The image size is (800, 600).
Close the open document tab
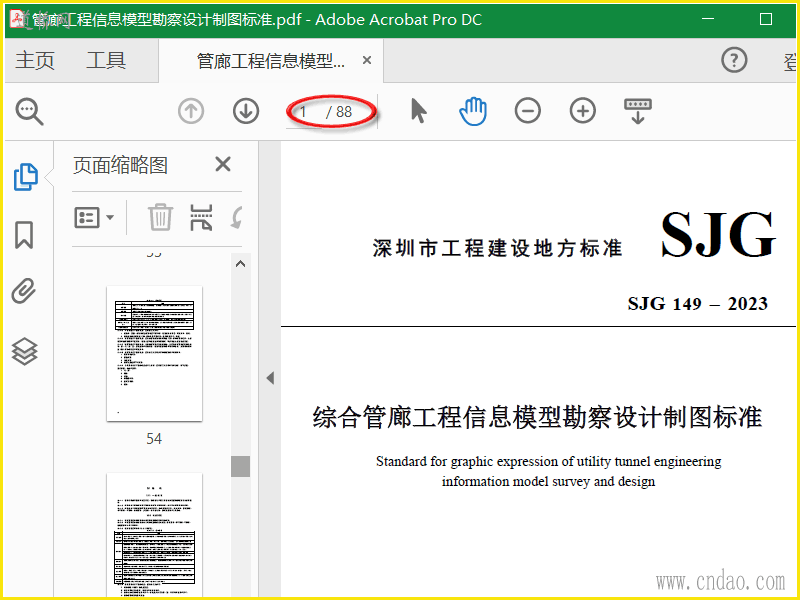click(x=366, y=60)
